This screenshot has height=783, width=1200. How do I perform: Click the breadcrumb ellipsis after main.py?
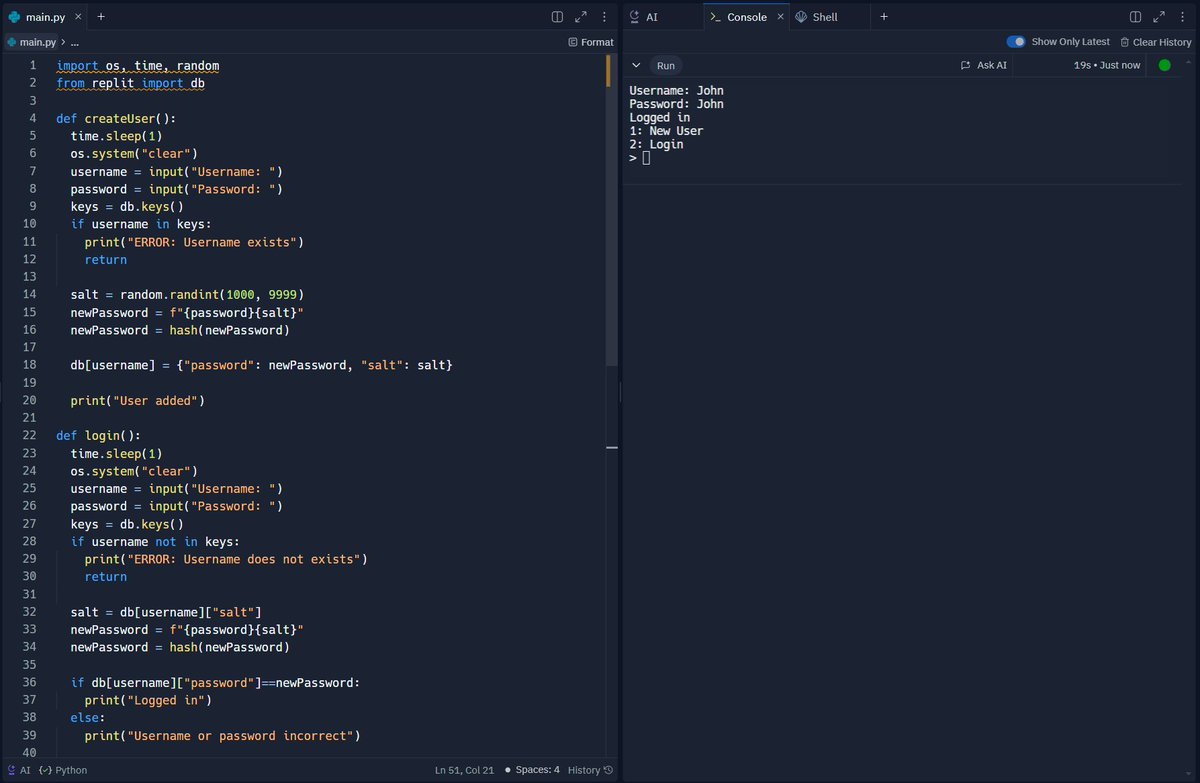pyautogui.click(x=75, y=42)
